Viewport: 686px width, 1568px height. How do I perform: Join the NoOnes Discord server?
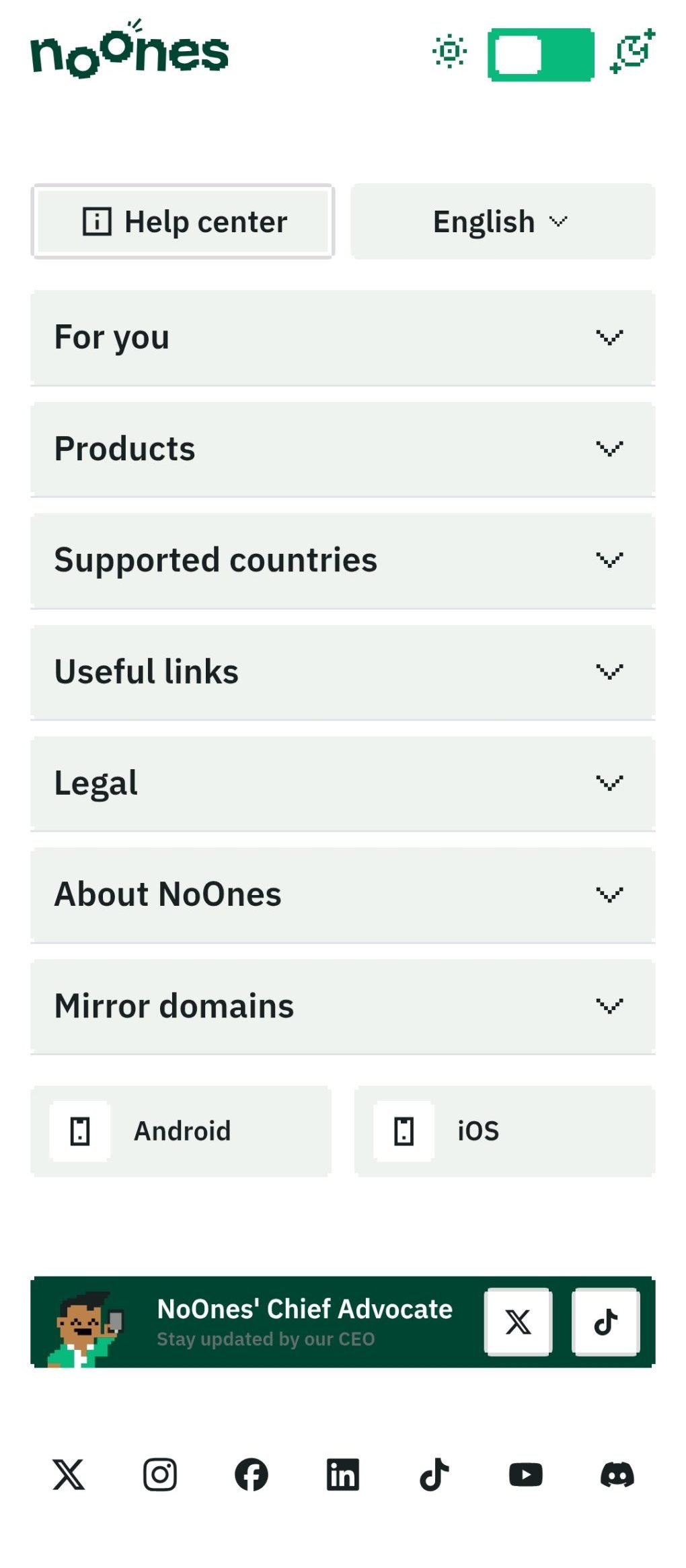click(617, 1474)
